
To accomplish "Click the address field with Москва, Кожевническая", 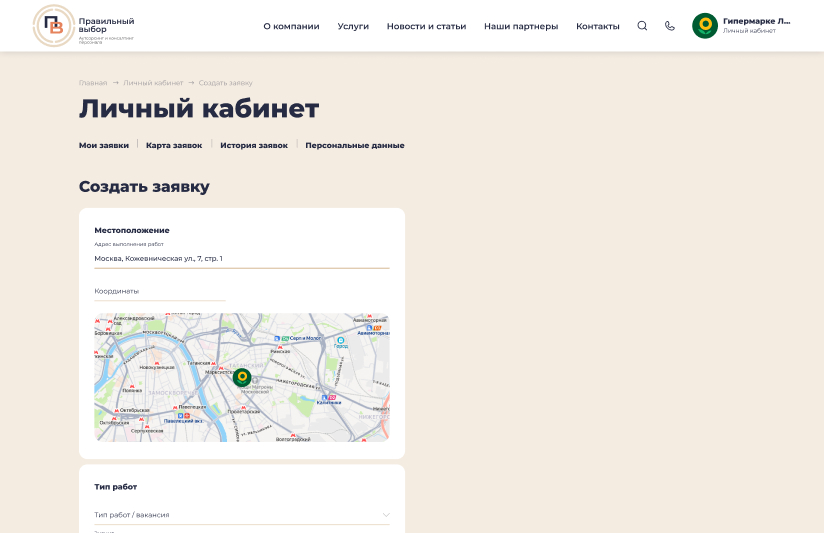I will pyautogui.click(x=242, y=259).
